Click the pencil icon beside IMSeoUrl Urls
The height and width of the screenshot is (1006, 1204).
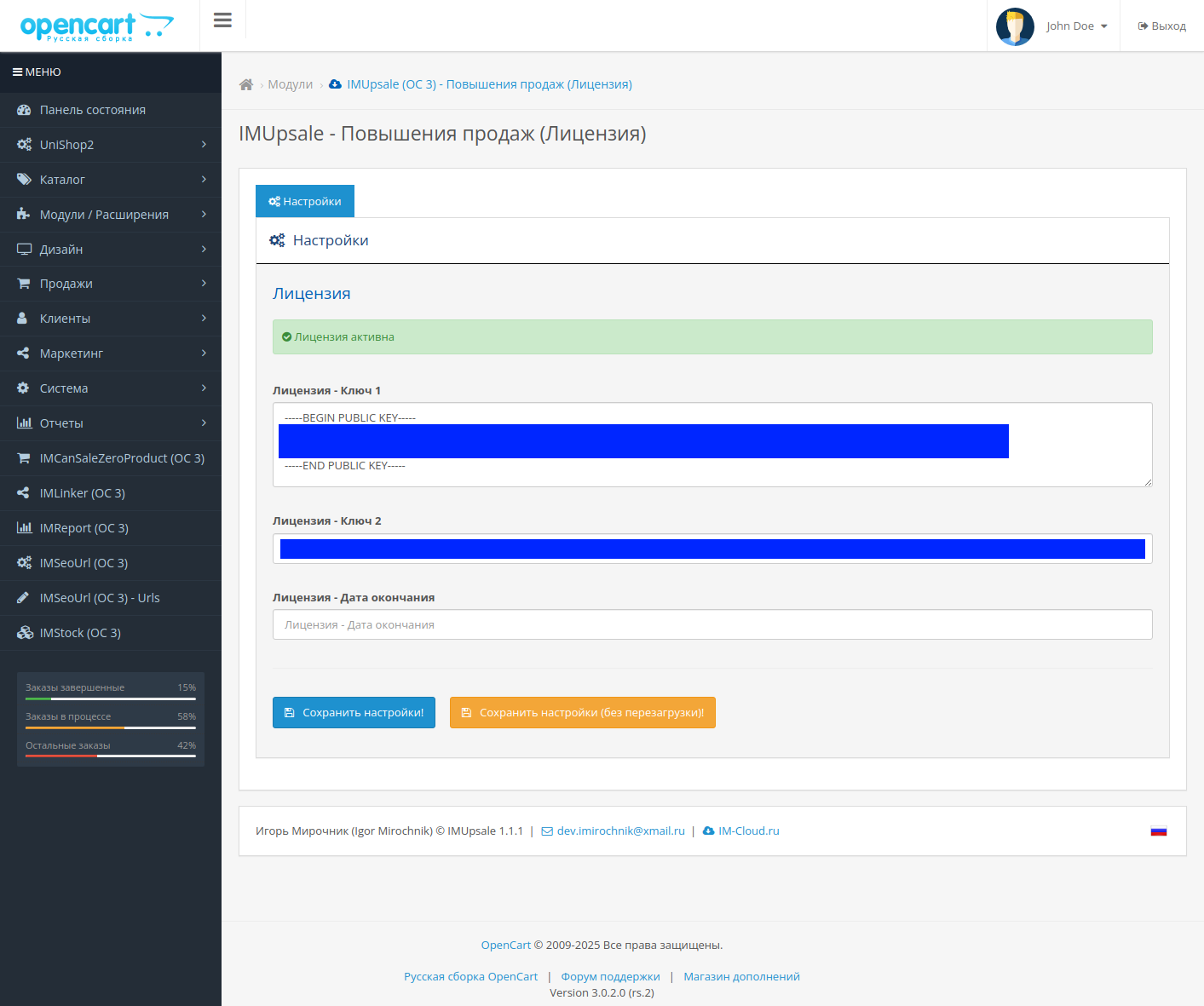pyautogui.click(x=23, y=598)
